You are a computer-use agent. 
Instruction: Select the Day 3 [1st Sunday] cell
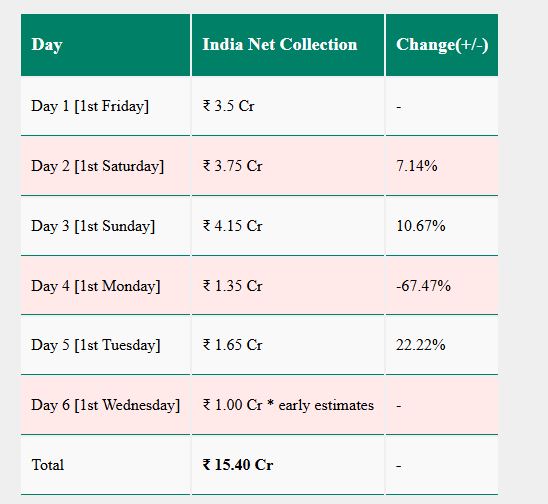(105, 226)
